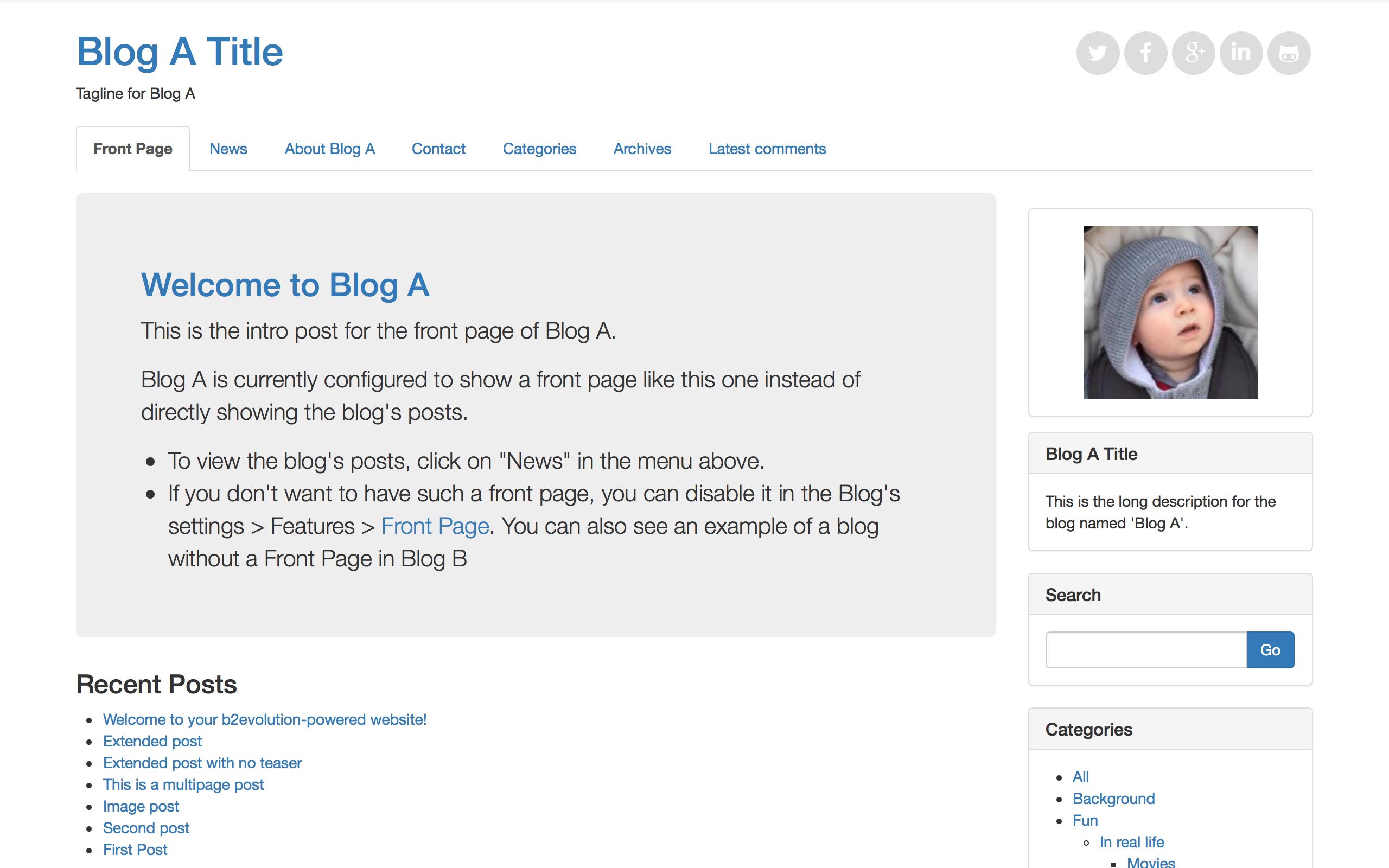Click the Google Plus icon
Image resolution: width=1389 pixels, height=868 pixels.
(1193, 53)
